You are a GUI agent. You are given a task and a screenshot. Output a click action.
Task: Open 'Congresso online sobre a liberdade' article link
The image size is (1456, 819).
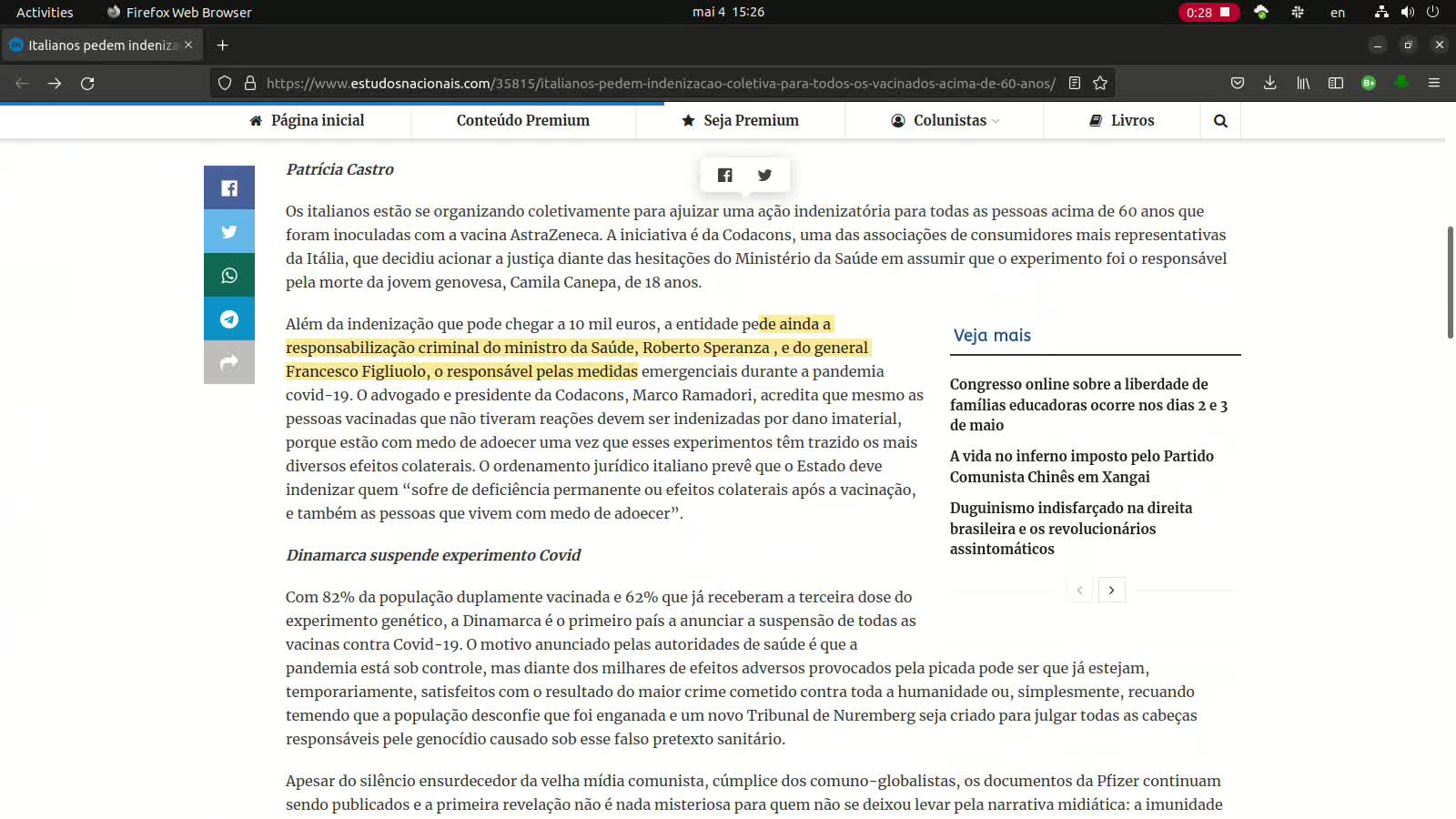tap(1088, 405)
